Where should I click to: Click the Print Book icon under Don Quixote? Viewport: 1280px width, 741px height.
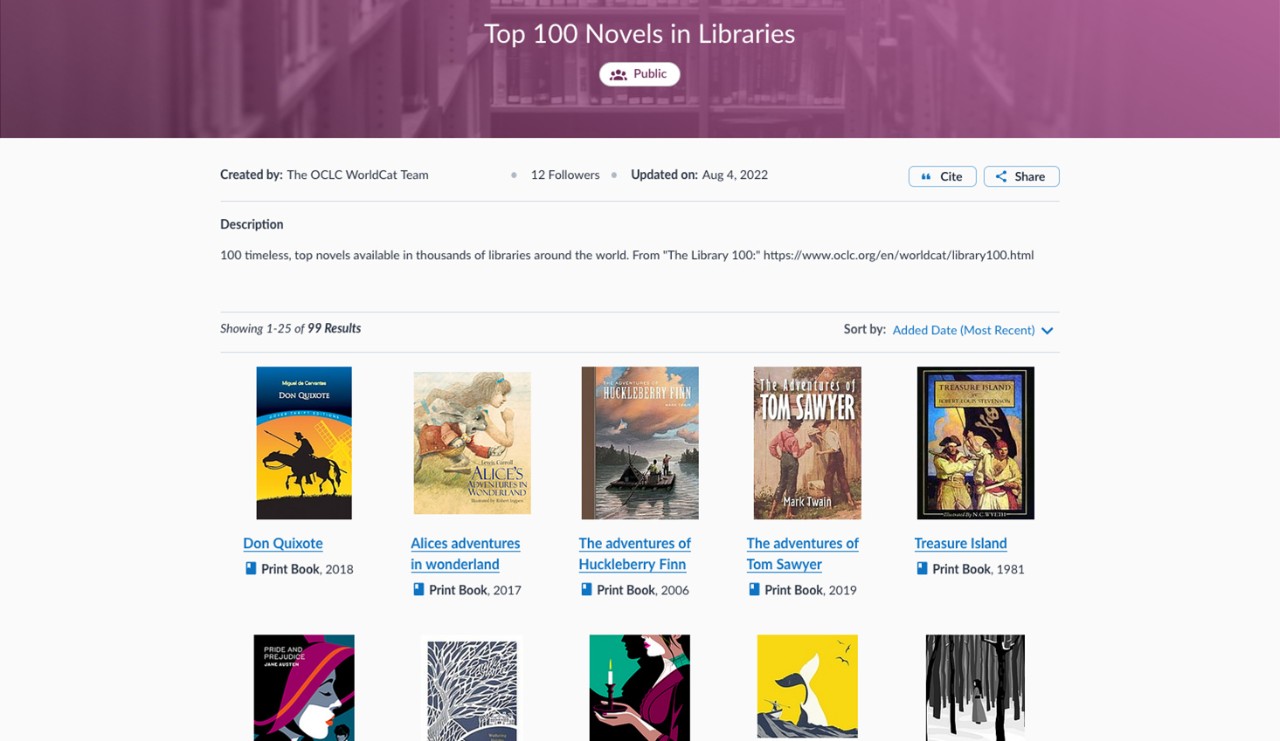pyautogui.click(x=249, y=568)
